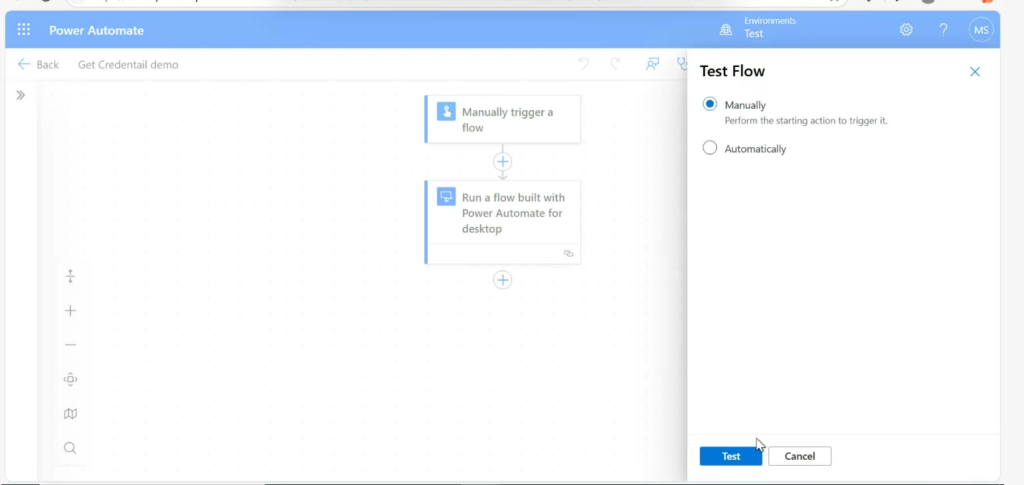The image size is (1024, 485).
Task: Click the Cancel button
Action: [799, 456]
